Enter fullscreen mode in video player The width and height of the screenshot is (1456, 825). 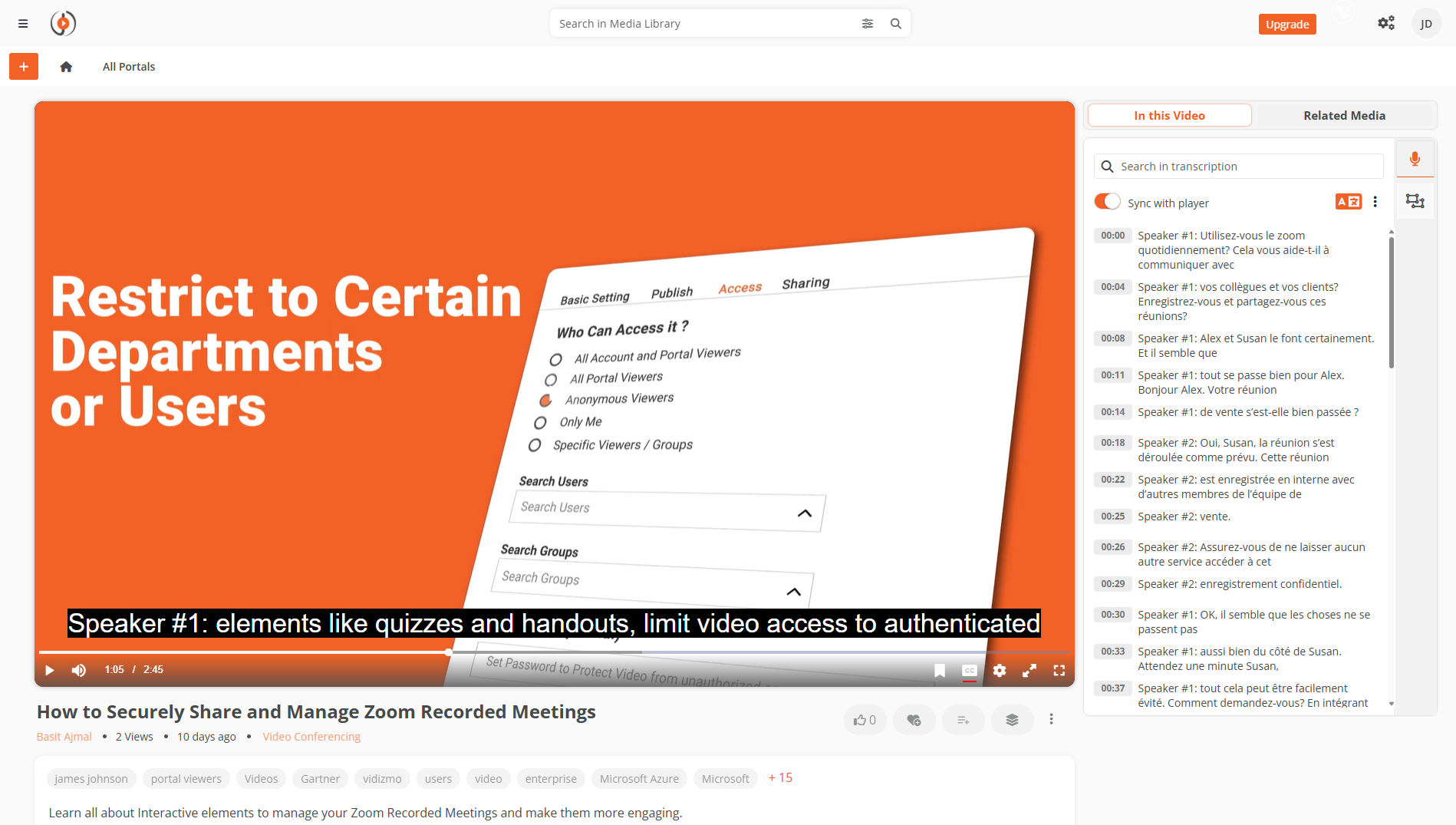[x=1059, y=671]
